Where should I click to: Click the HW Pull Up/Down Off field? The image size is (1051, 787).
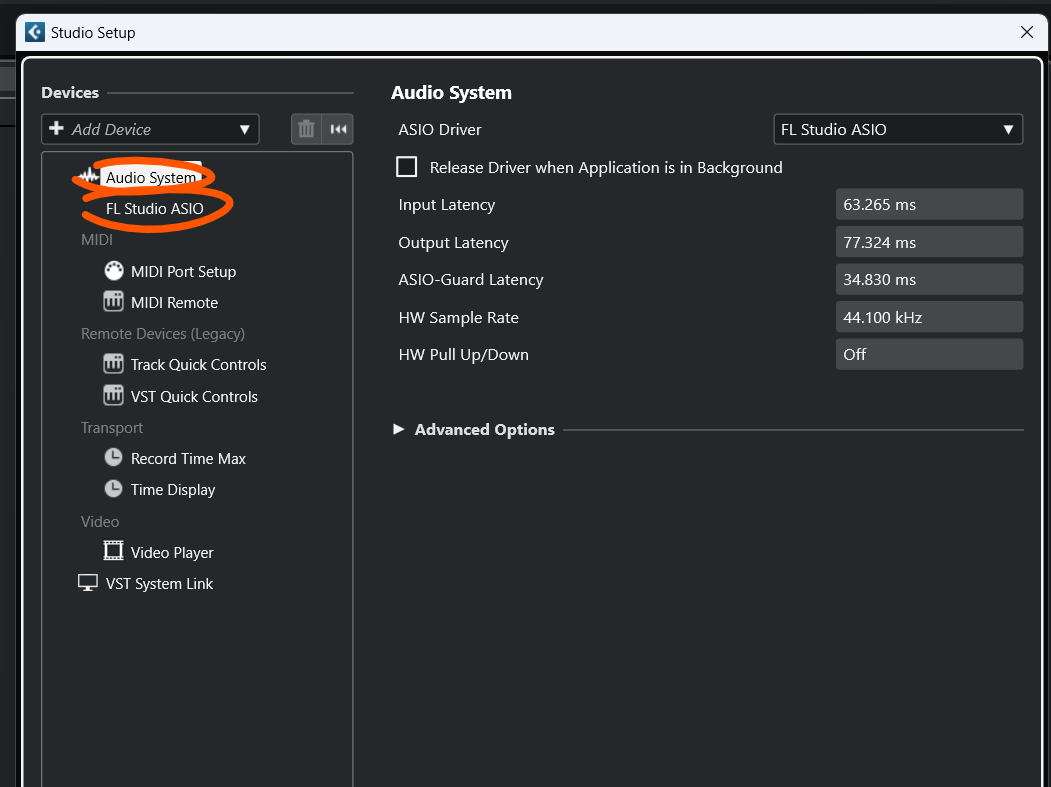[929, 354]
